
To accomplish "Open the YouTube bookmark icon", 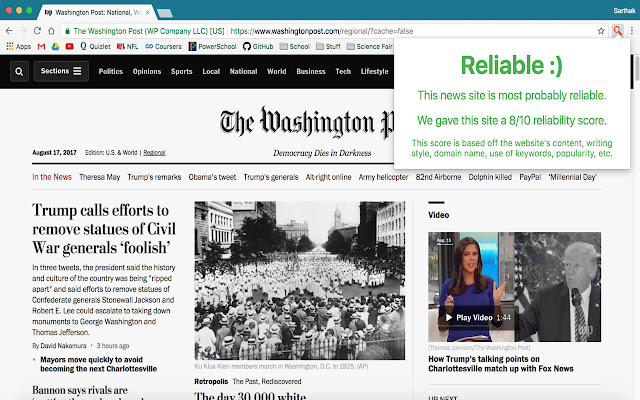I will (69, 47).
